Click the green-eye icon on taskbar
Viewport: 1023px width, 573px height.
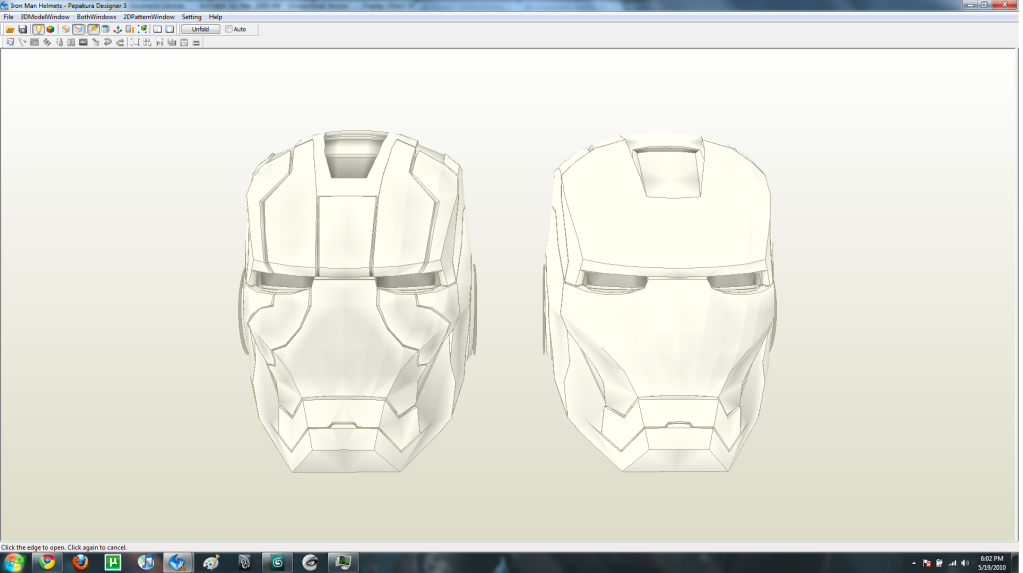pyautogui.click(x=310, y=562)
